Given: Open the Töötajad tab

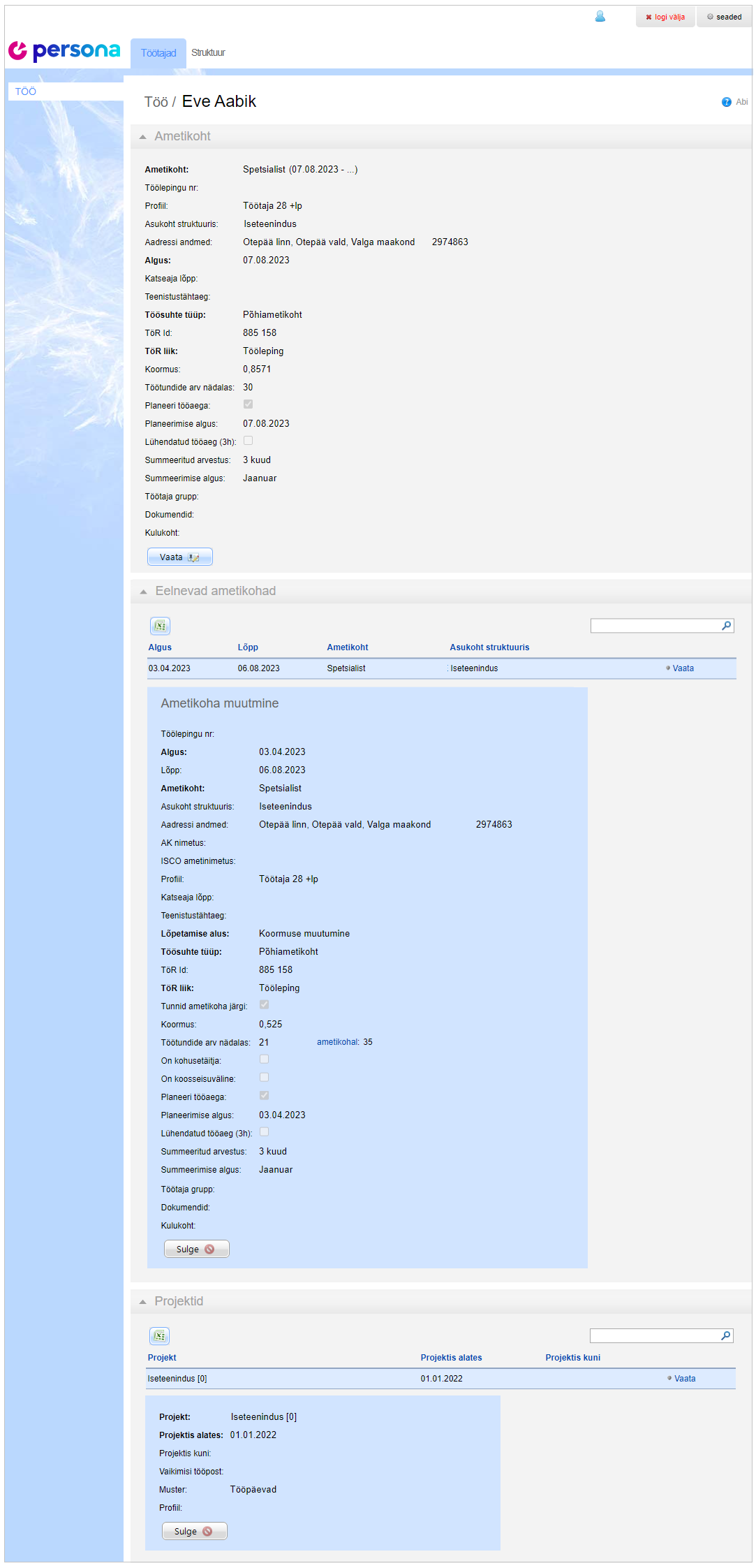Looking at the screenshot, I should [158, 53].
